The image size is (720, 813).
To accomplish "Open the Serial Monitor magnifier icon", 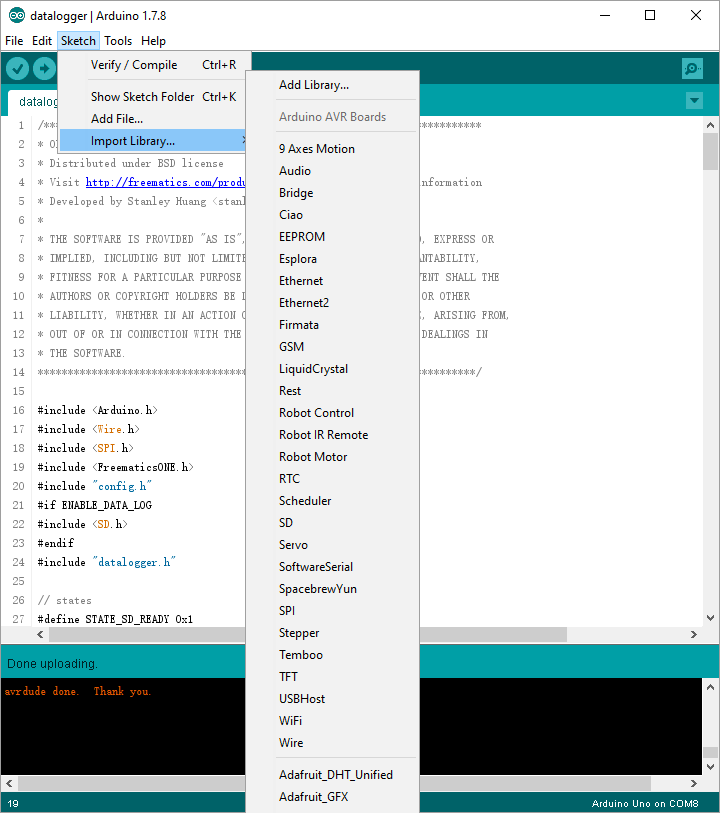I will coord(693,68).
